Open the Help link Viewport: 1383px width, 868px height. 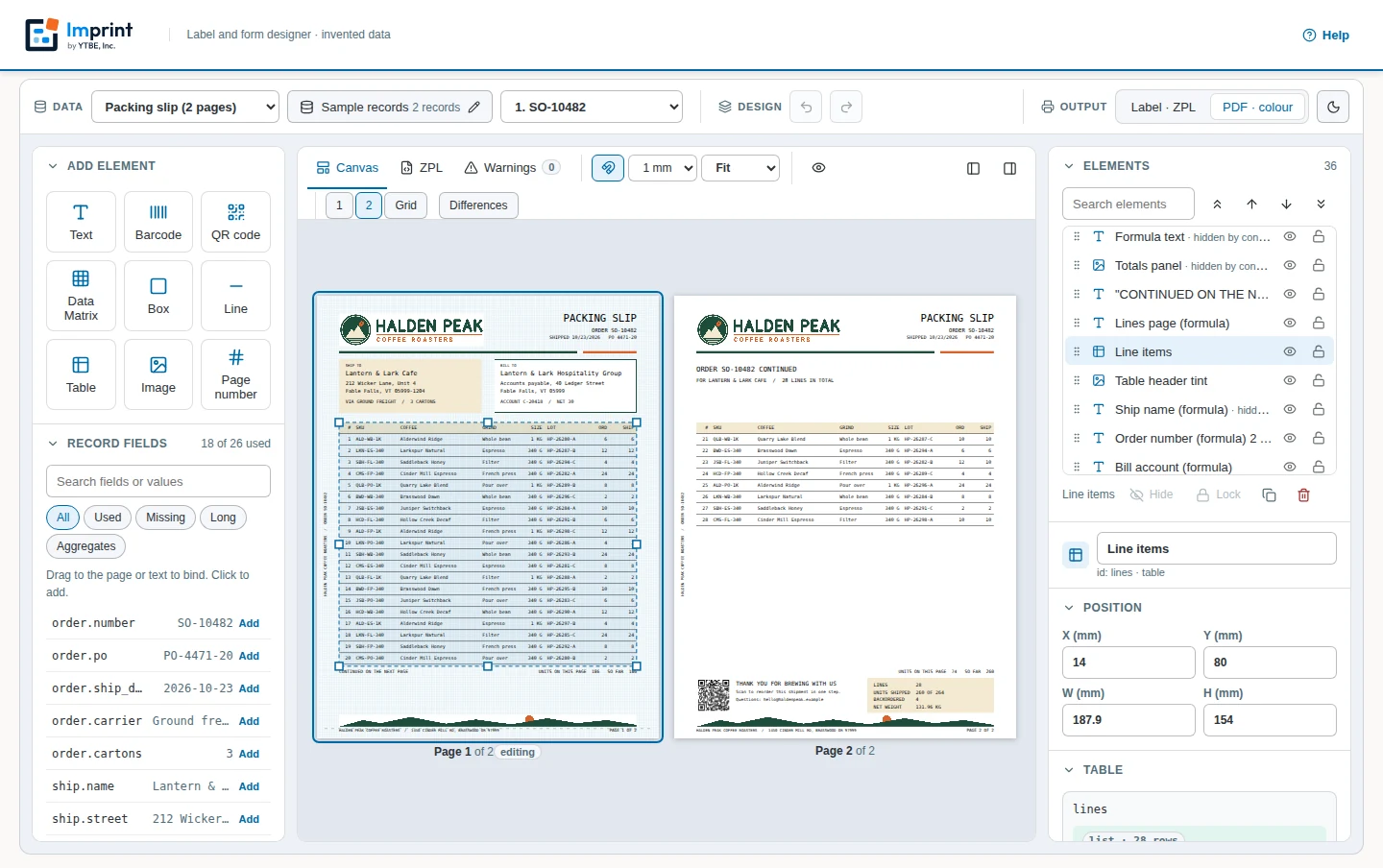point(1325,35)
